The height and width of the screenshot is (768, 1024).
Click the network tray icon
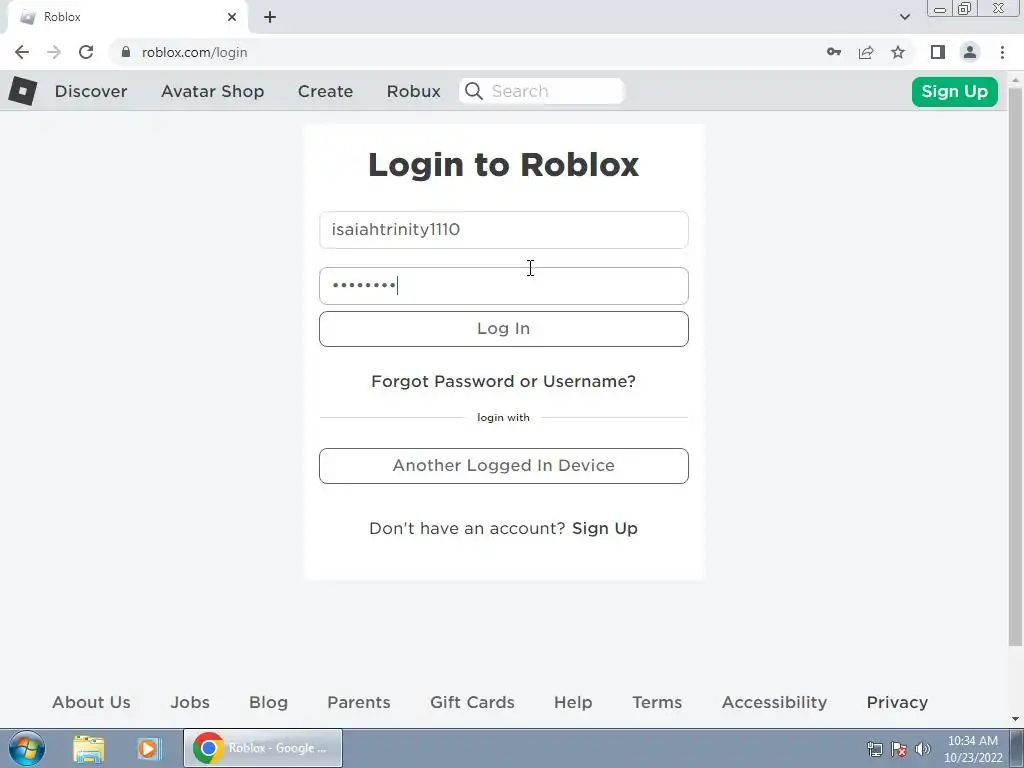click(x=874, y=749)
